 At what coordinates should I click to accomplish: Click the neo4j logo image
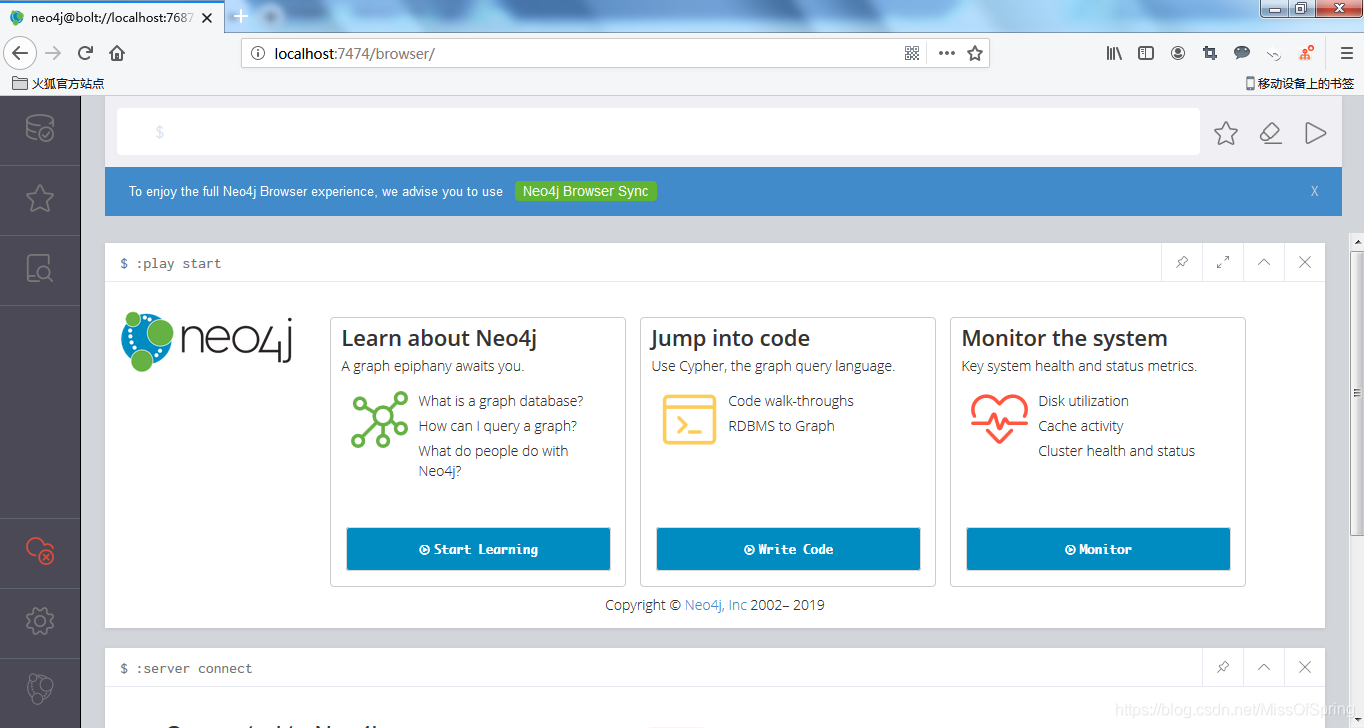point(206,340)
